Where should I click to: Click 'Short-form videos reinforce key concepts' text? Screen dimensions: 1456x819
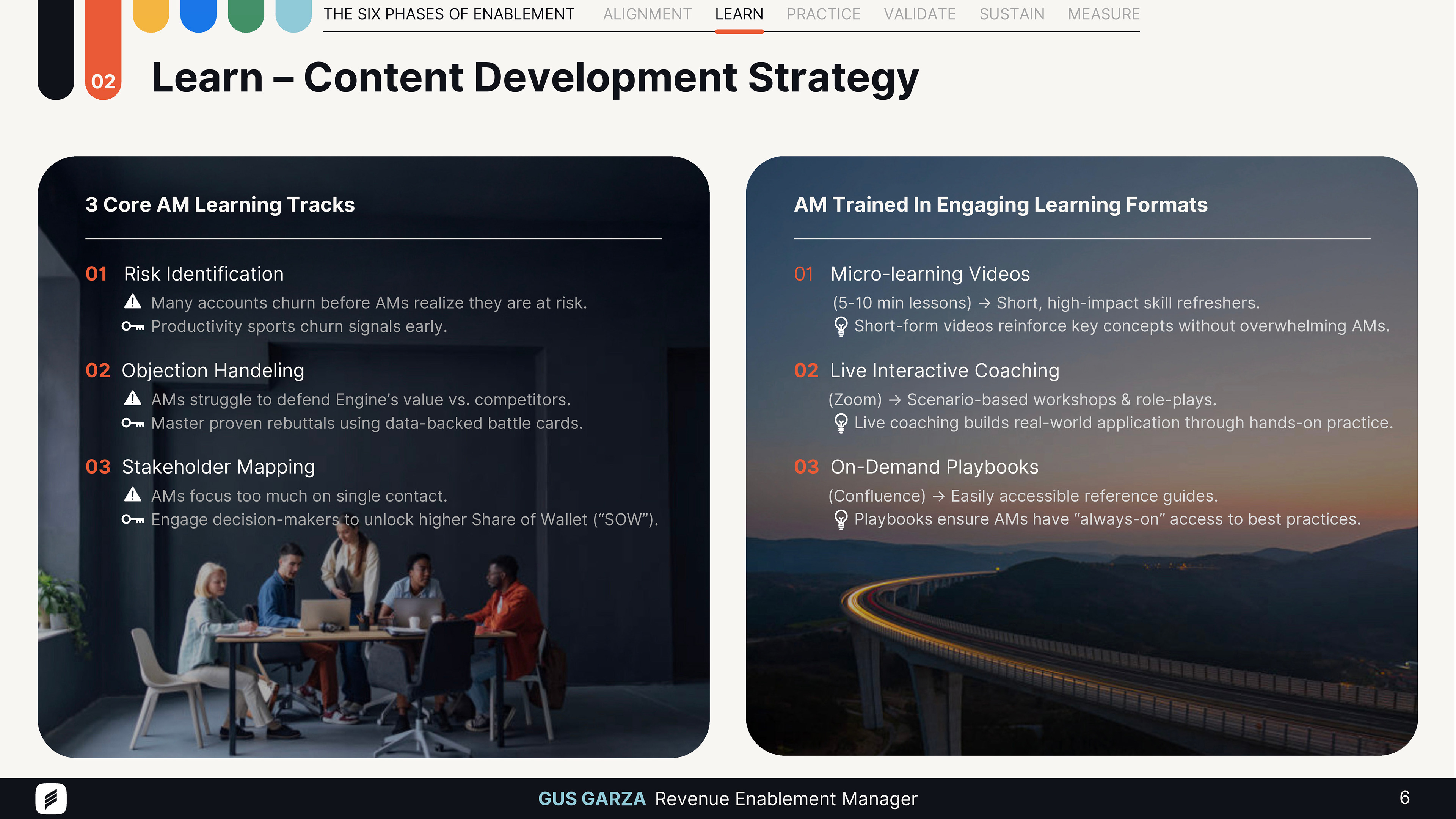click(1122, 326)
